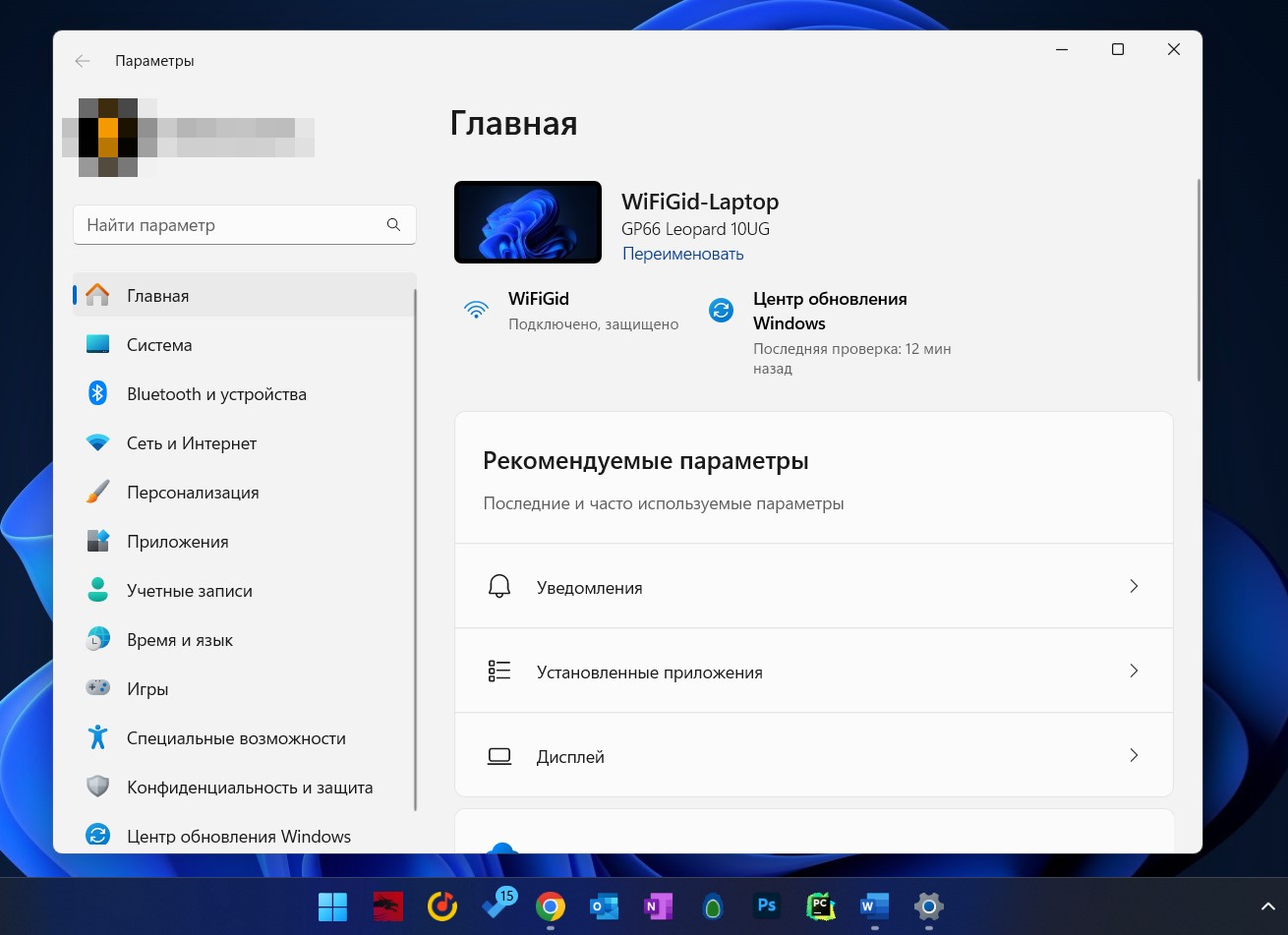The width and height of the screenshot is (1288, 935).
Task: Open the red panther taskbar app icon
Action: click(387, 906)
